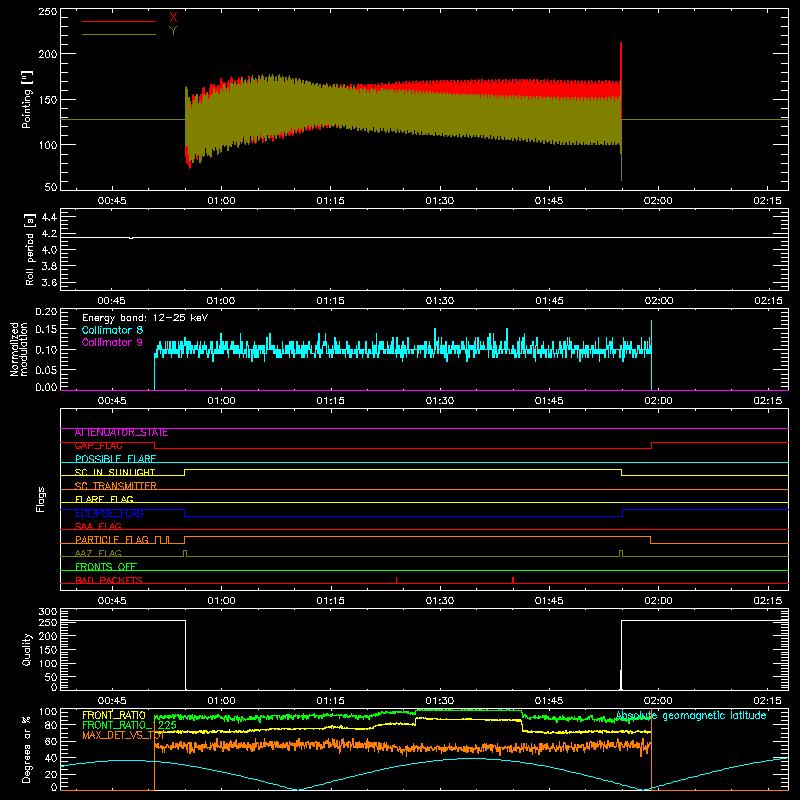Click the red X legend line

118,21
